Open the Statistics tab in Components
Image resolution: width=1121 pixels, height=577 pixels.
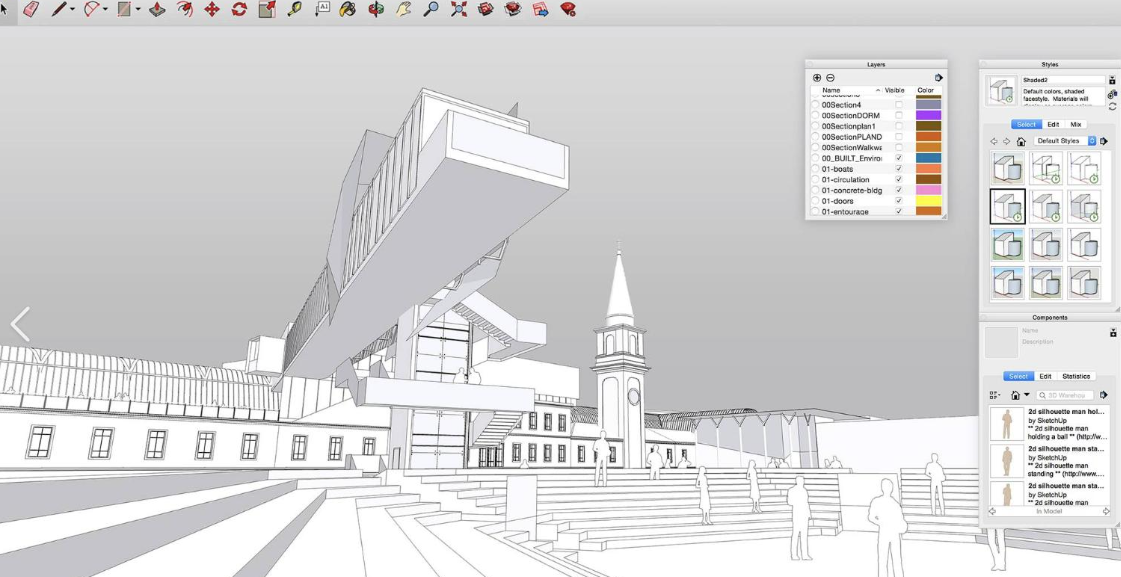coord(1076,376)
